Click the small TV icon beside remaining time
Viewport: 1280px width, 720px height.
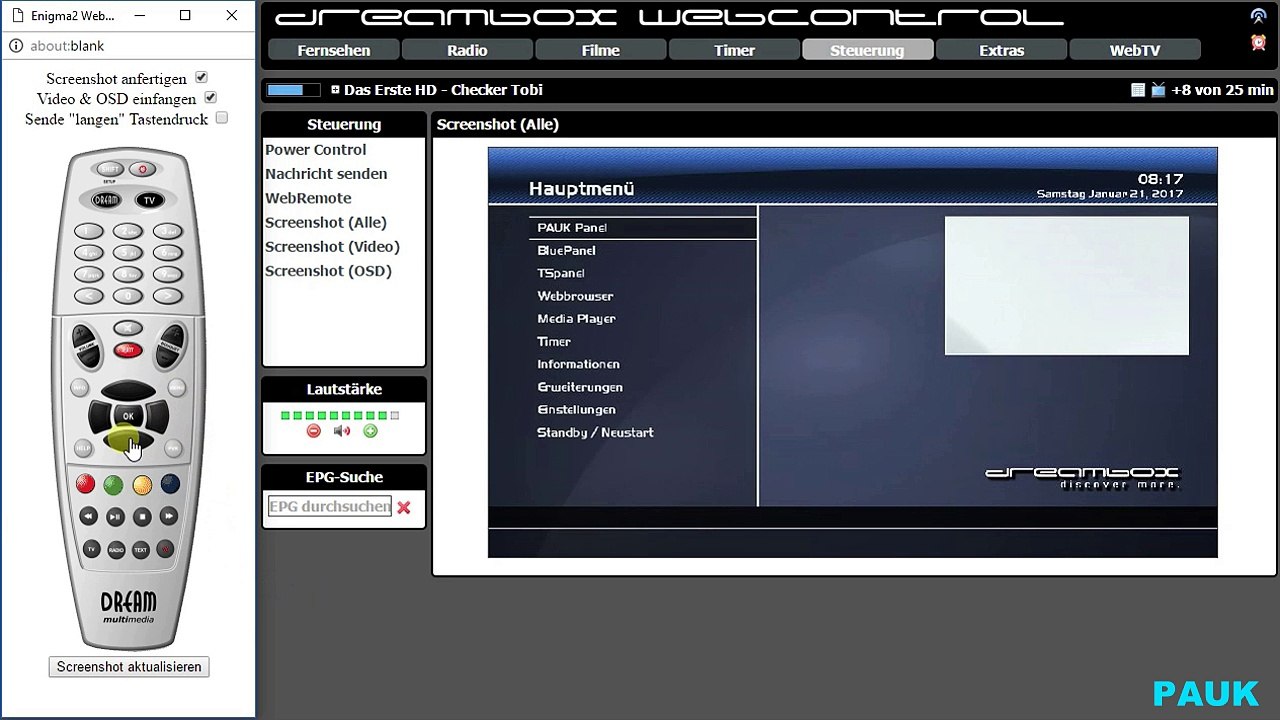click(1158, 90)
